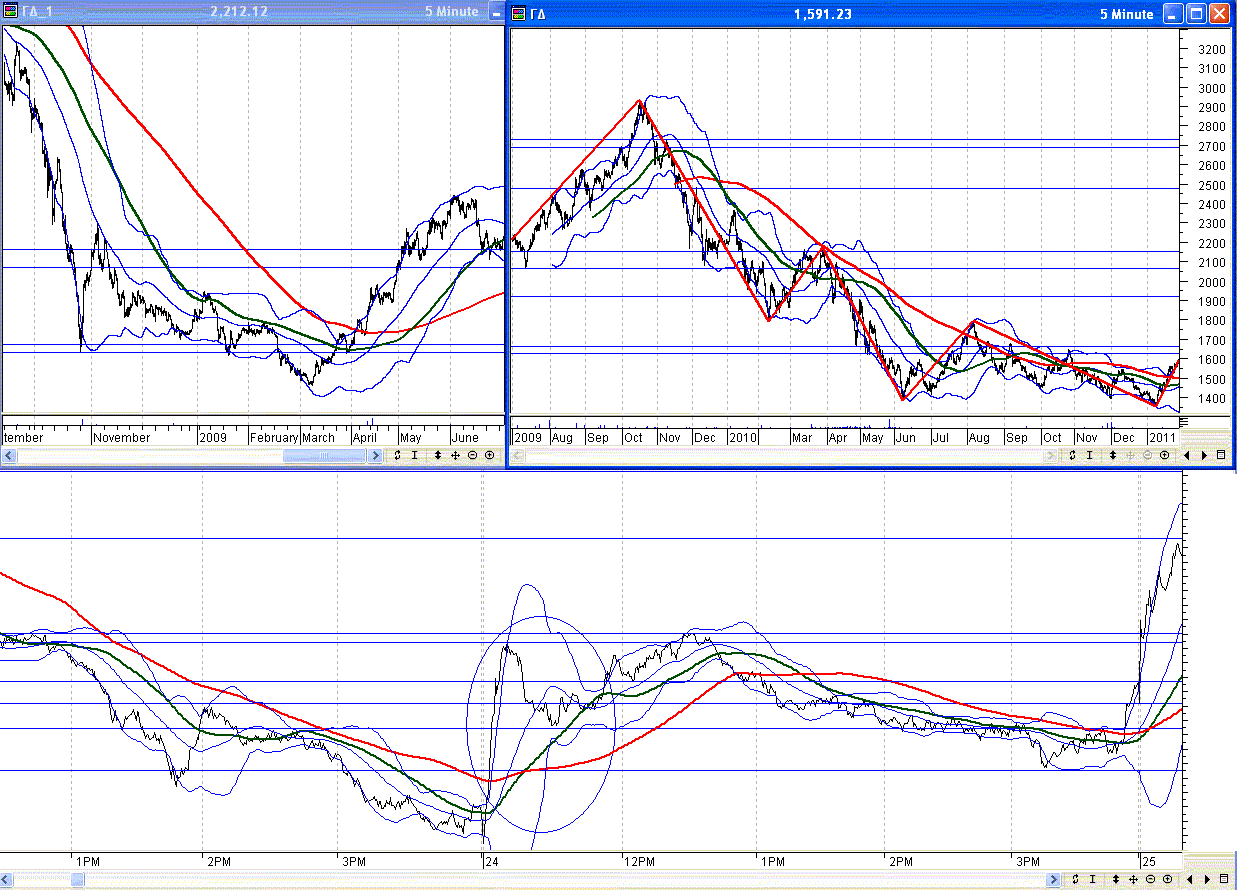Zoom in on the ΓΔ_1 left chart
Viewport: 1237px width, 890px height.
[x=489, y=455]
